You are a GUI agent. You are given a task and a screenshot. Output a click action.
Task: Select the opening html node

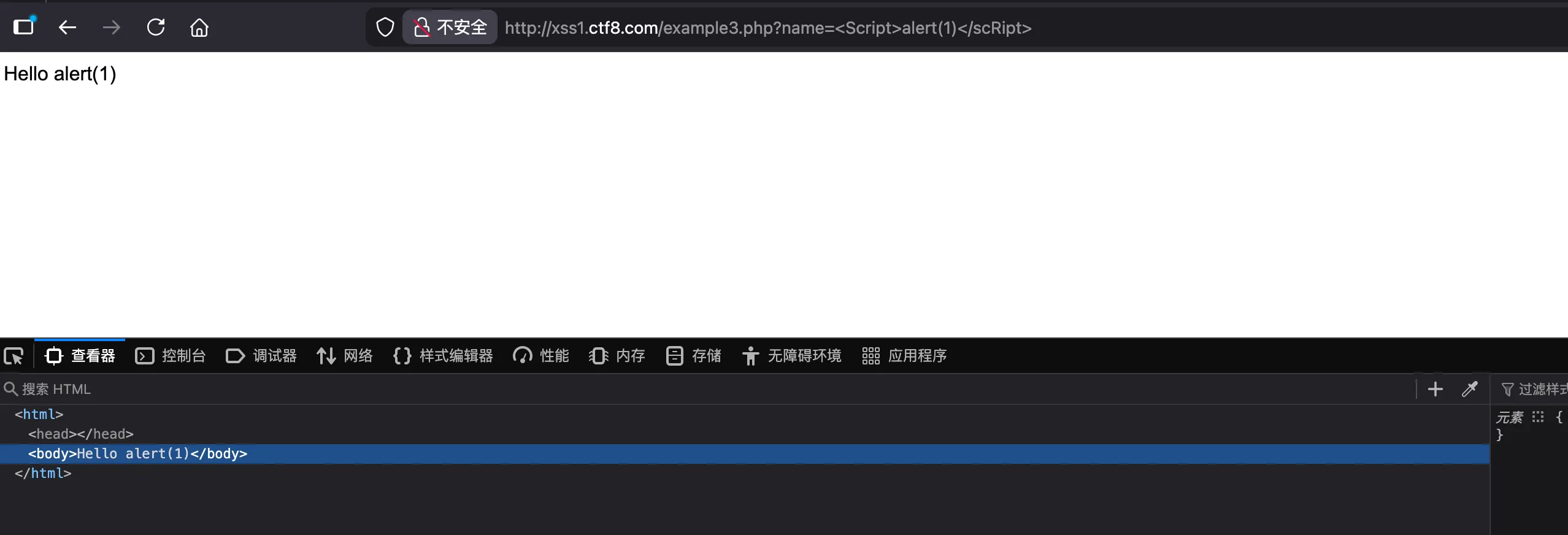[39, 414]
